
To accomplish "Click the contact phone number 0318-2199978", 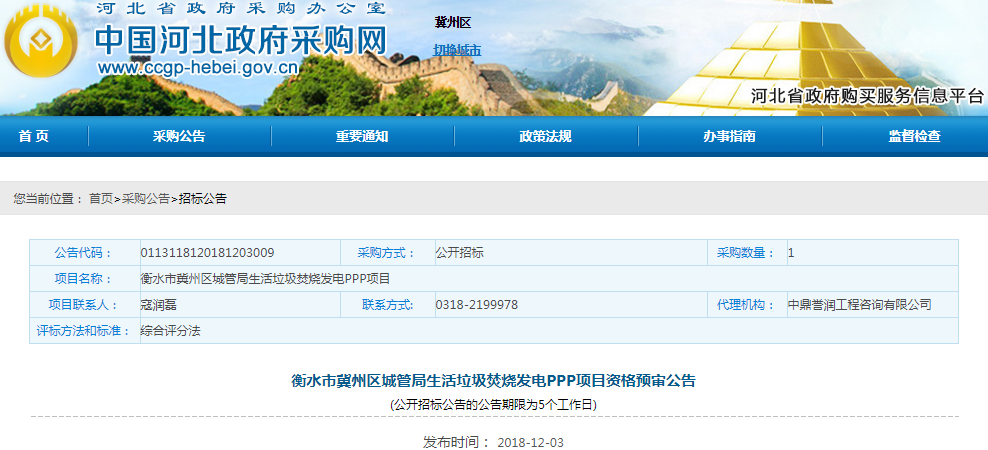I will point(476,305).
